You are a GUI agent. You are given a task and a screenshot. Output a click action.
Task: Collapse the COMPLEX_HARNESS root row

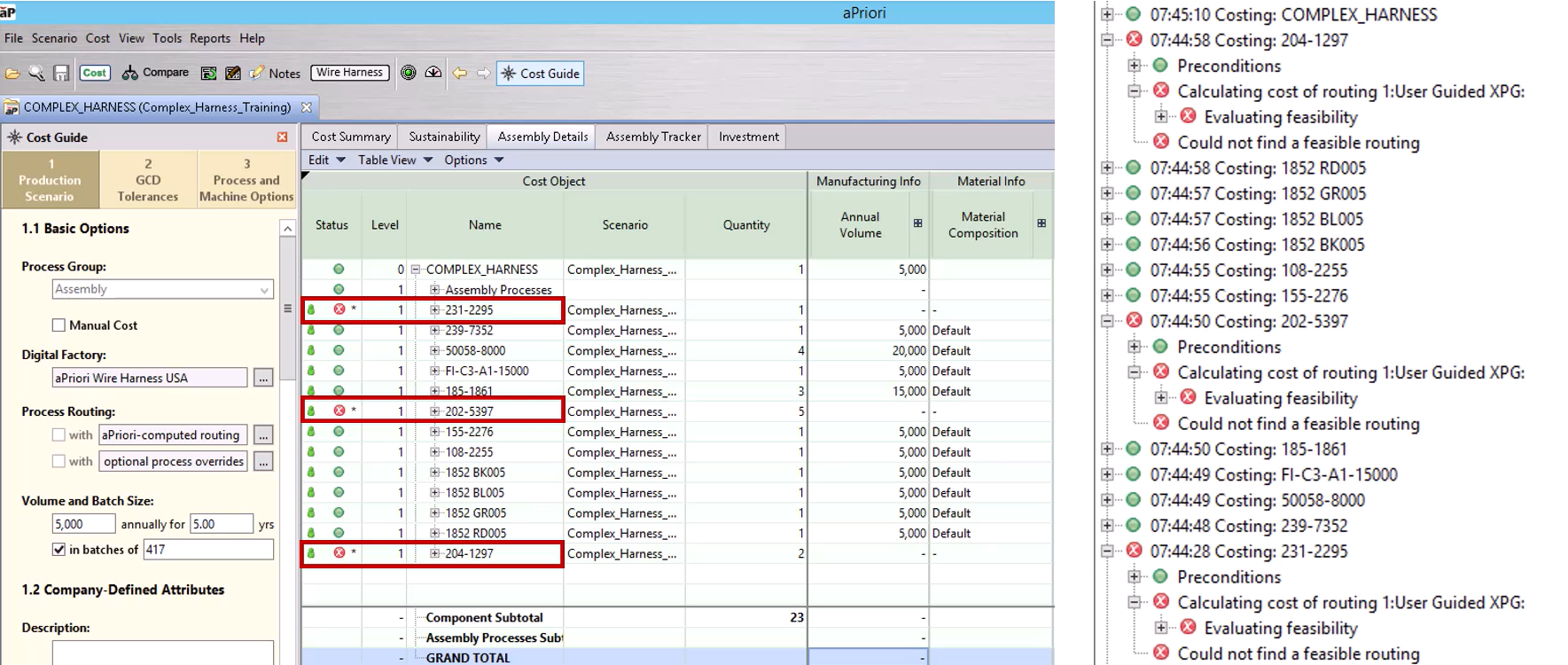pos(415,270)
